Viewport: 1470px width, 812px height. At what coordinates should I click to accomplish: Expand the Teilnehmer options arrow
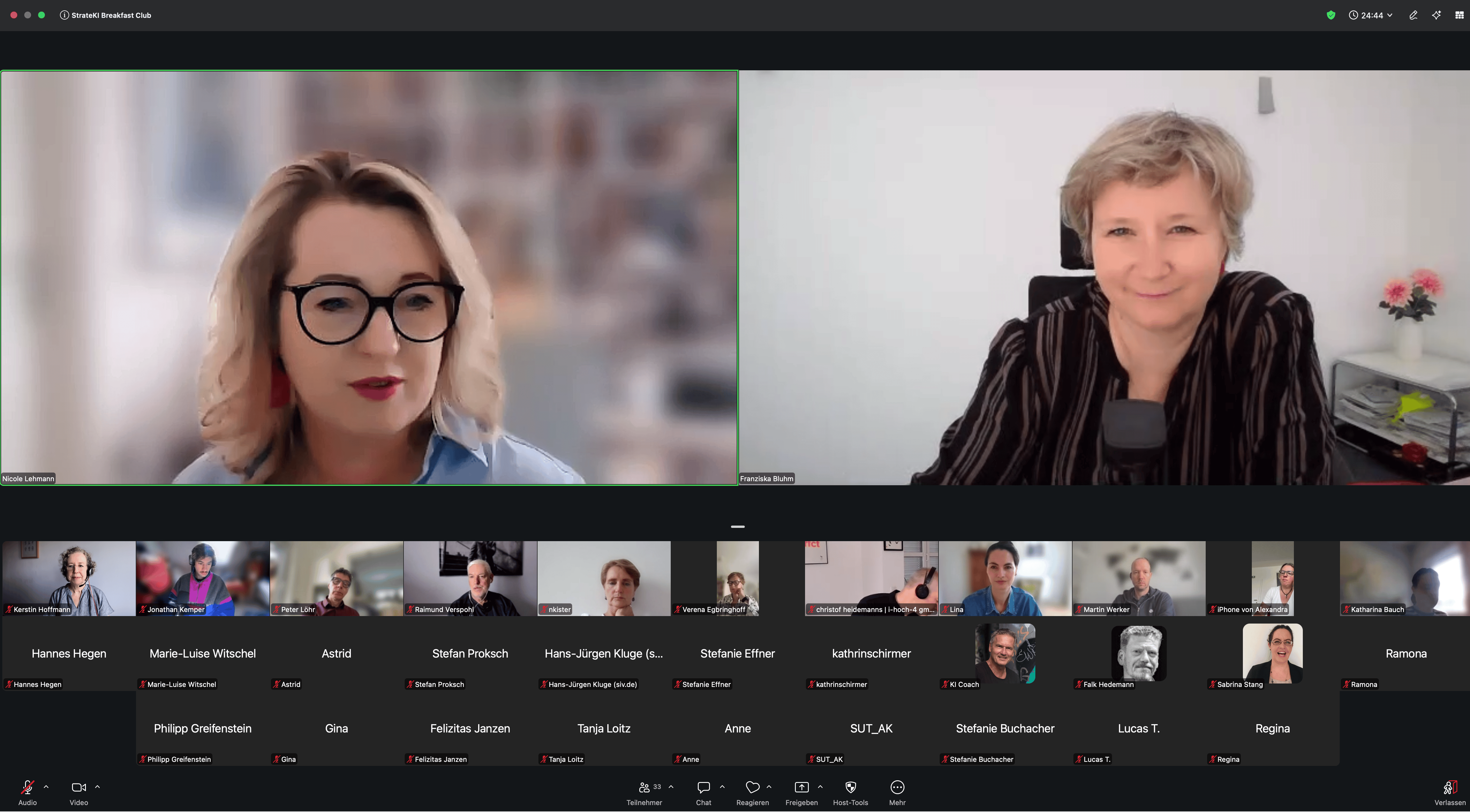[x=671, y=787]
